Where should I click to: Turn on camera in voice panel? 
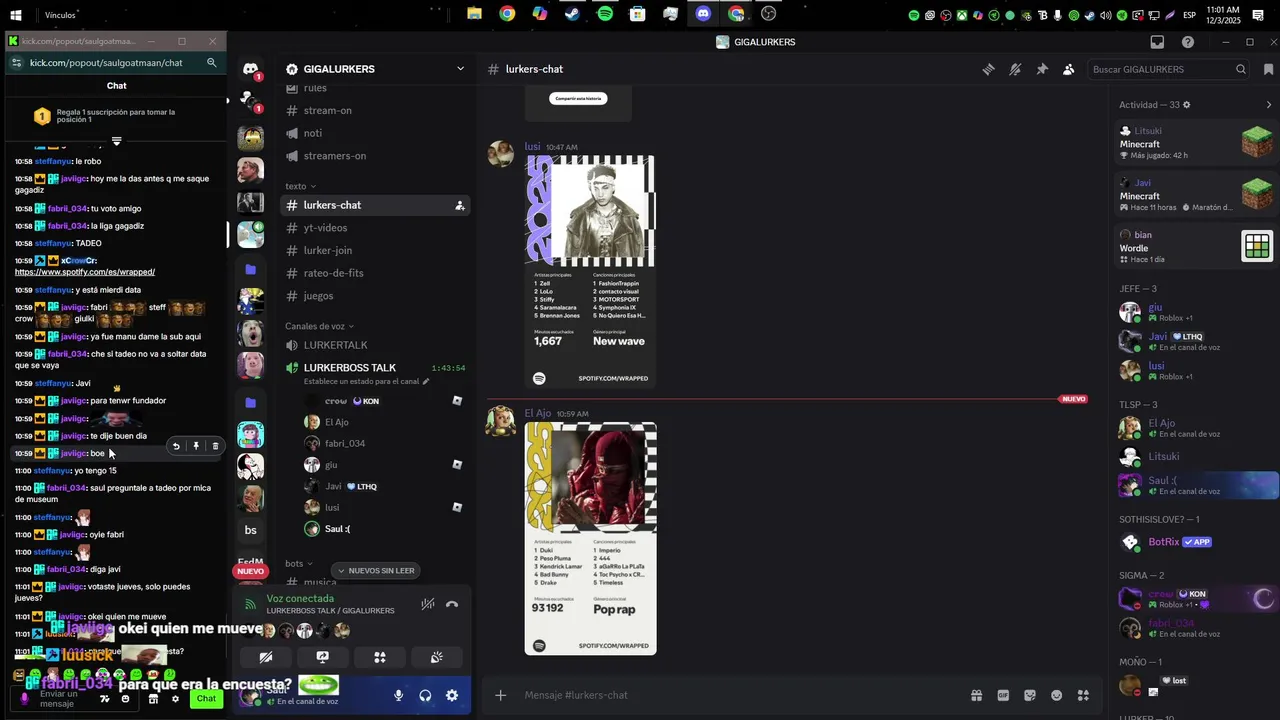[265, 657]
